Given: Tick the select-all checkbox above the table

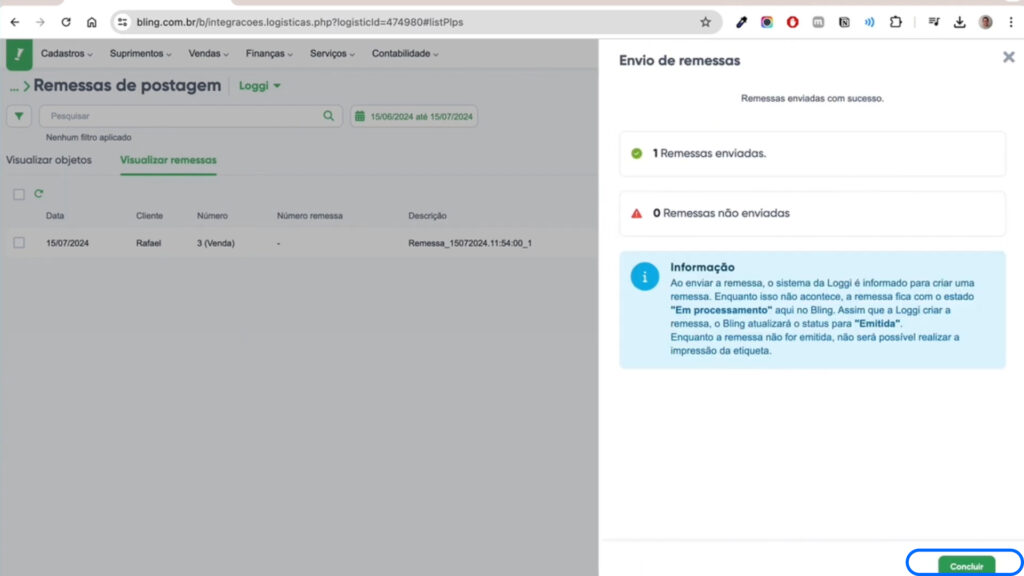Looking at the screenshot, I should tap(19, 194).
